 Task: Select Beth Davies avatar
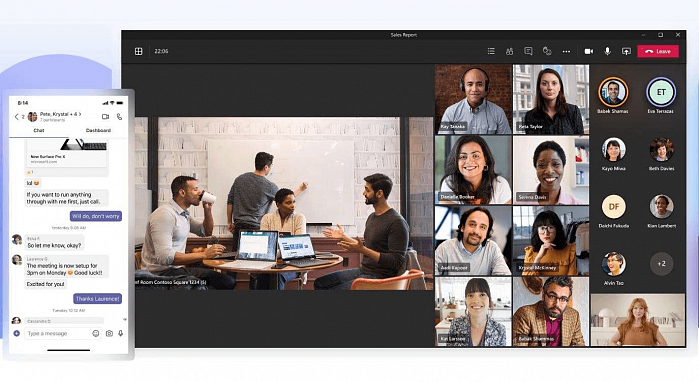pyautogui.click(x=661, y=149)
